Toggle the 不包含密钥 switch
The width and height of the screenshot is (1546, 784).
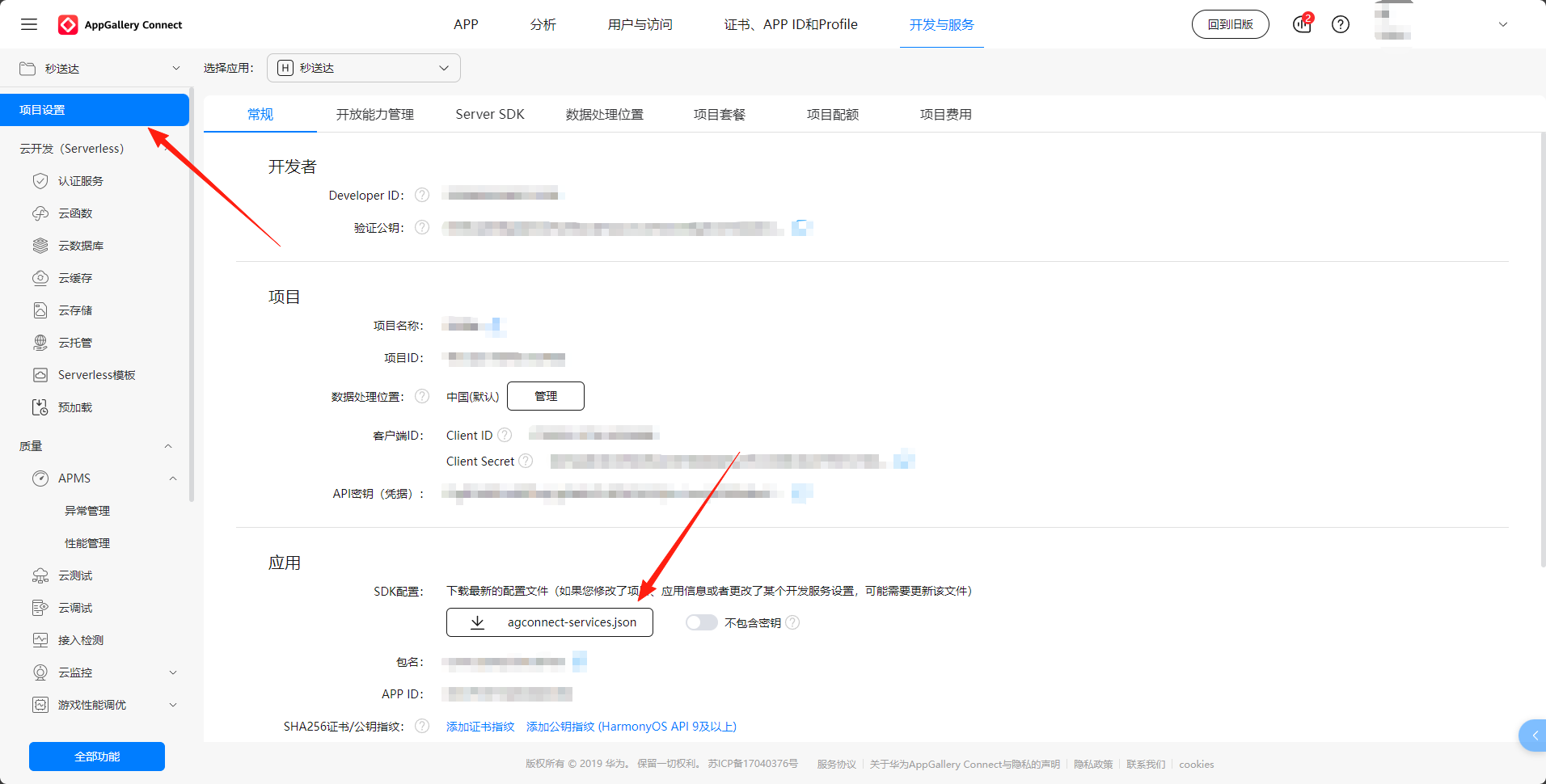(701, 622)
